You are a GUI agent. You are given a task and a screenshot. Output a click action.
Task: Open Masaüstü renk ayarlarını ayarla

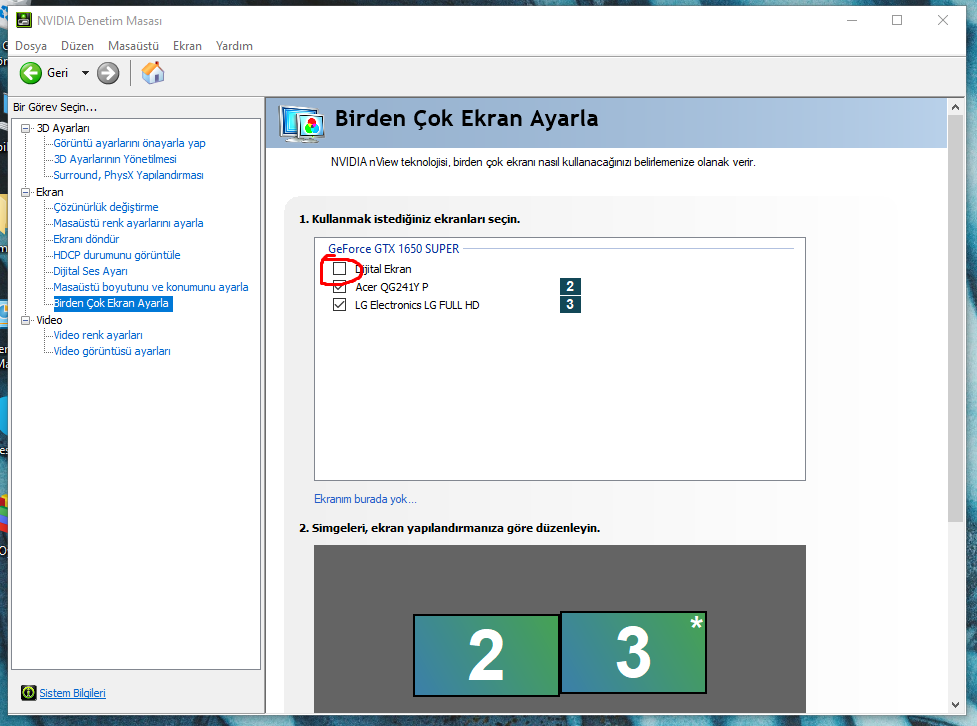tap(128, 223)
